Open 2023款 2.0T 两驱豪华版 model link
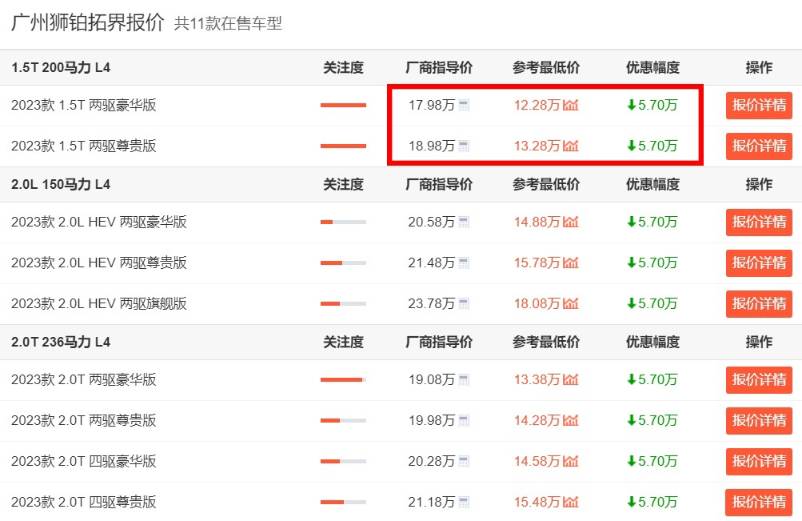 [x=84, y=380]
